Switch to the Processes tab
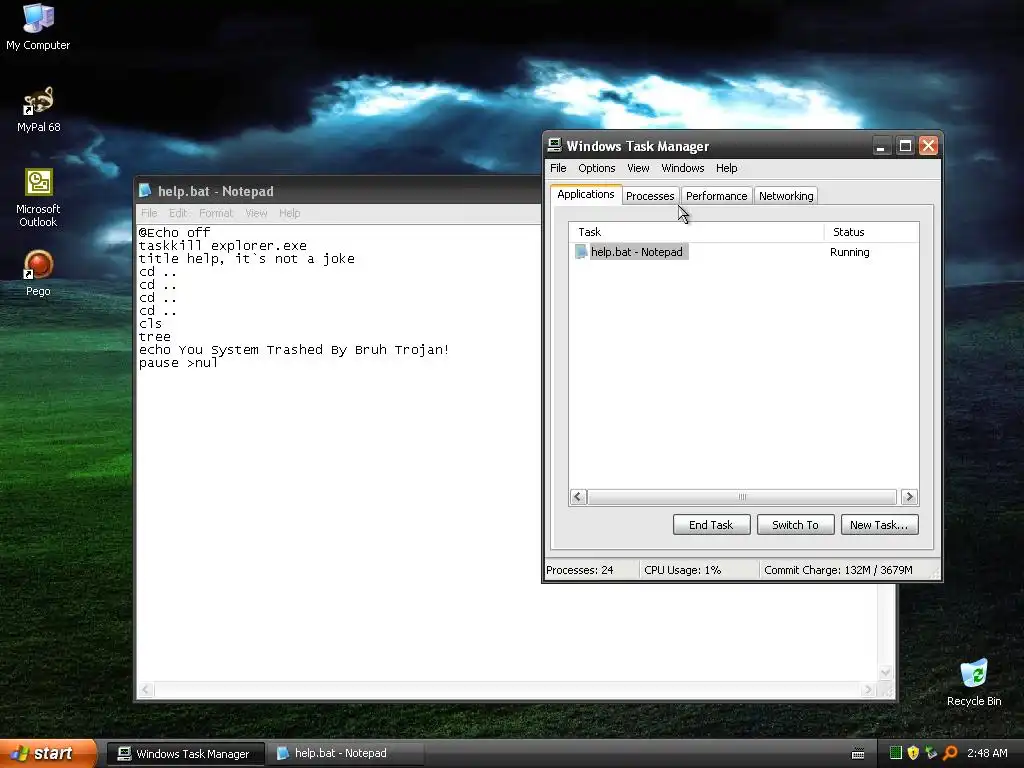Screen dimensions: 1024x768 650,196
